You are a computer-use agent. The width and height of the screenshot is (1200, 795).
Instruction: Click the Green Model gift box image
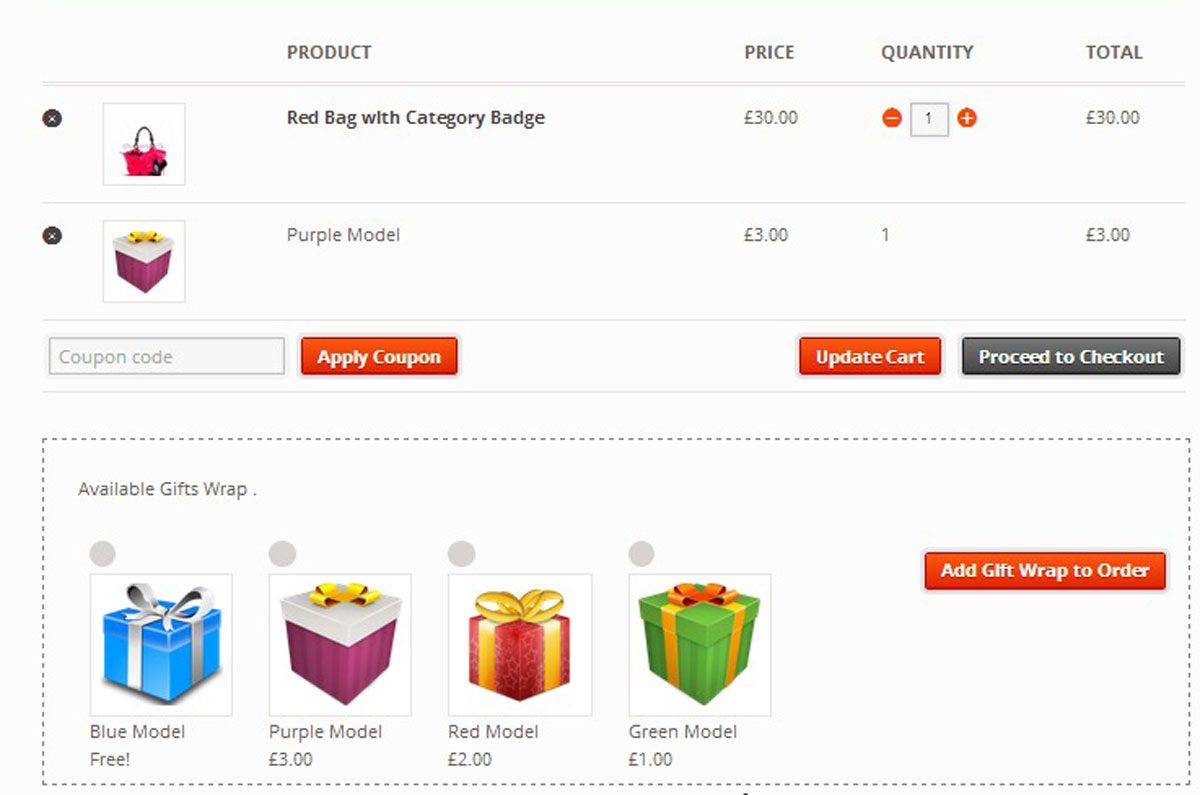(700, 645)
